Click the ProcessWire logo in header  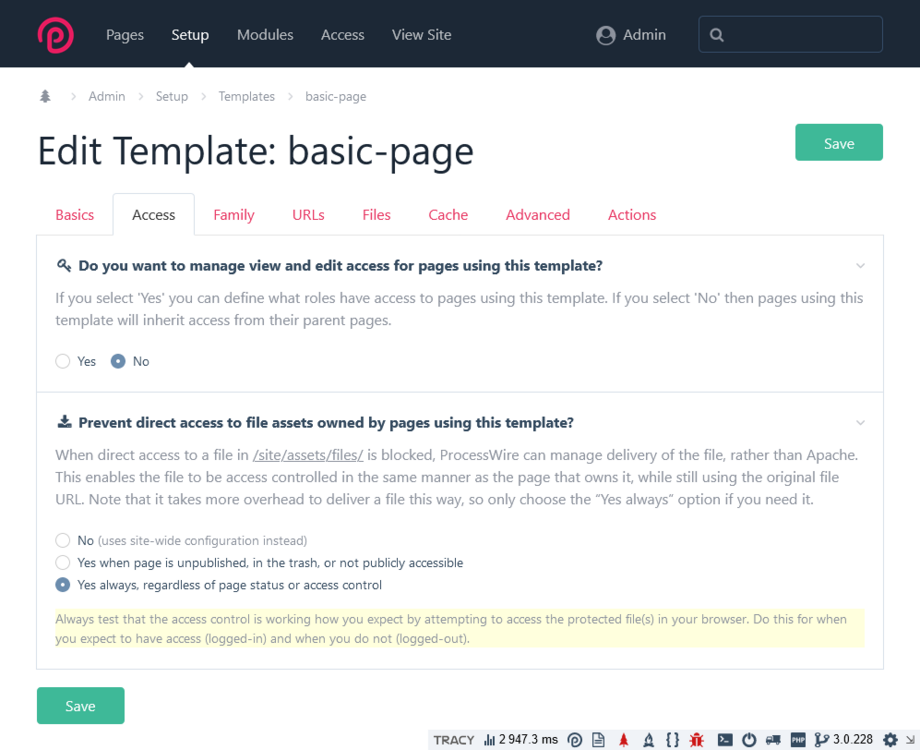pyautogui.click(x=55, y=34)
